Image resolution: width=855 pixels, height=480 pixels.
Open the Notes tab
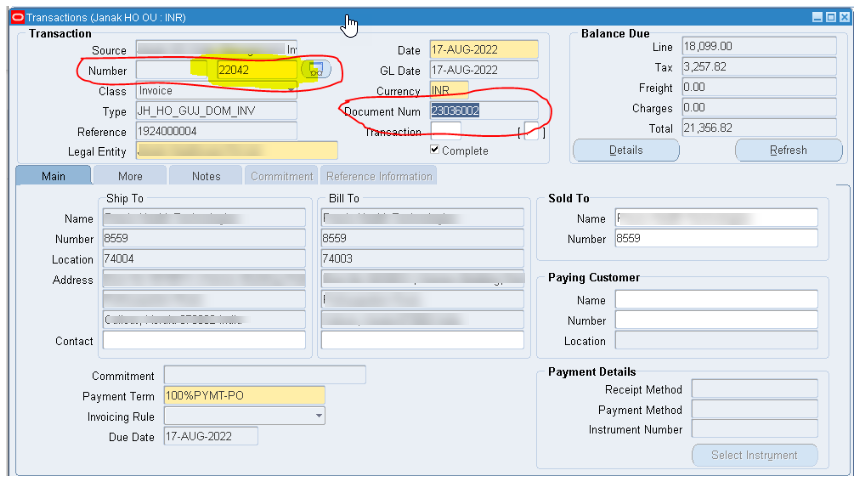[206, 176]
